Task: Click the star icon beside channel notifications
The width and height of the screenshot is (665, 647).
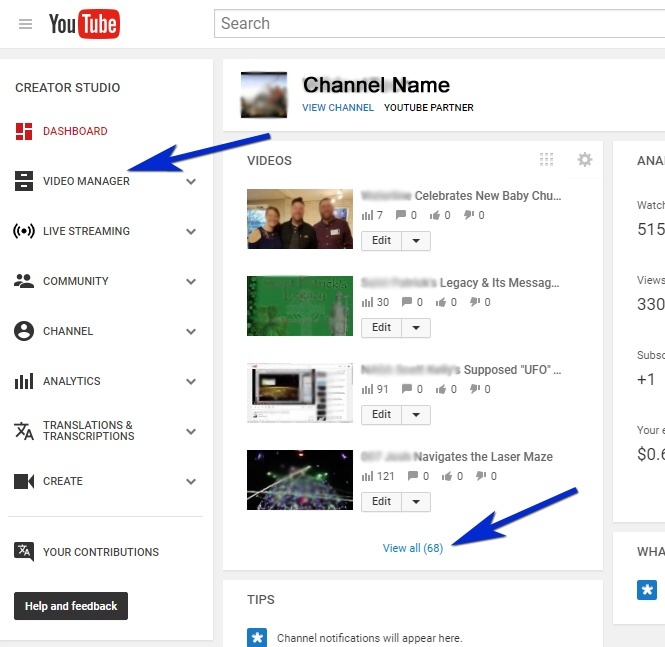Action: [257, 637]
